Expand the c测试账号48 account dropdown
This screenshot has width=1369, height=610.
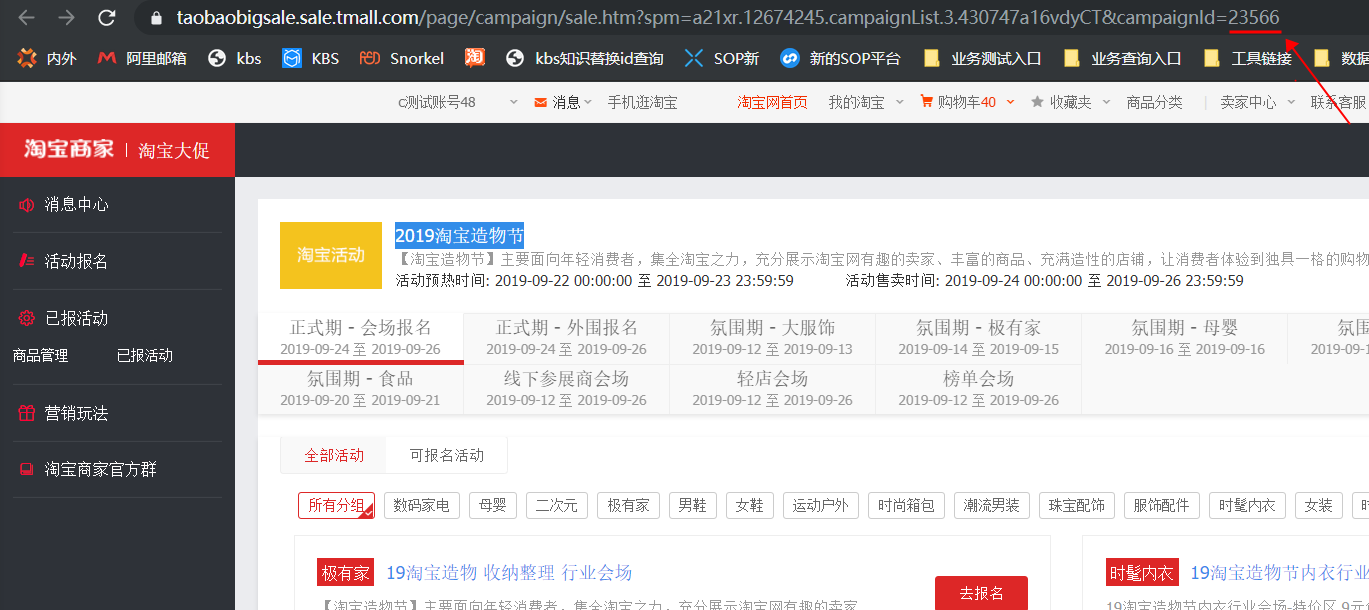point(514,102)
